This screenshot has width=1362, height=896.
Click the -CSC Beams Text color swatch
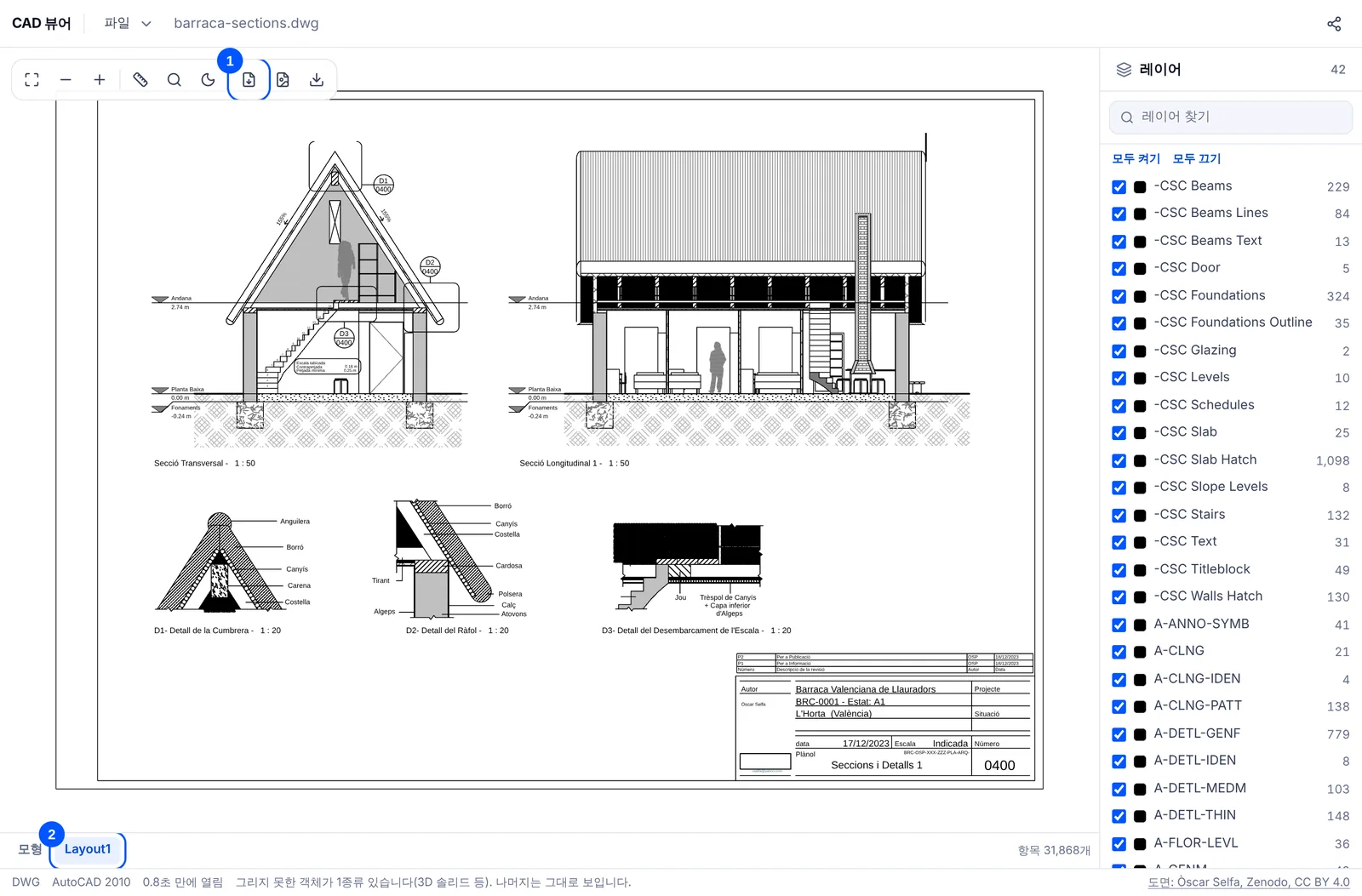coord(1140,242)
